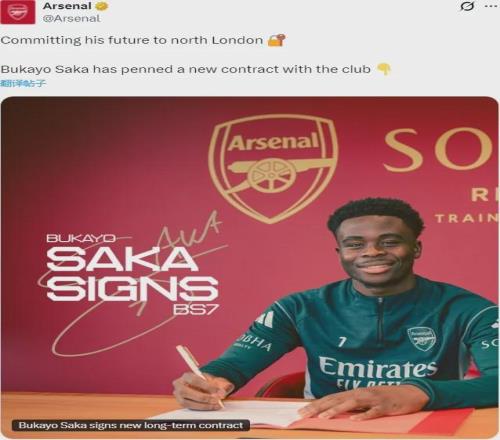Select the Arsenal display name

click(x=67, y=6)
